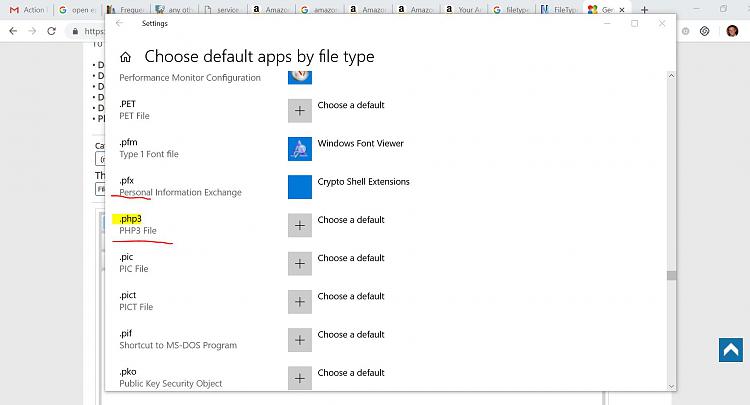Click the 'PIC File' description text
750x405 pixels.
[x=134, y=269]
